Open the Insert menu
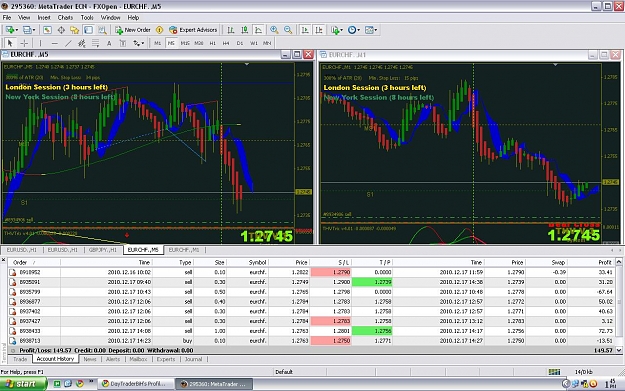The height and width of the screenshot is (391, 625). click(x=44, y=18)
